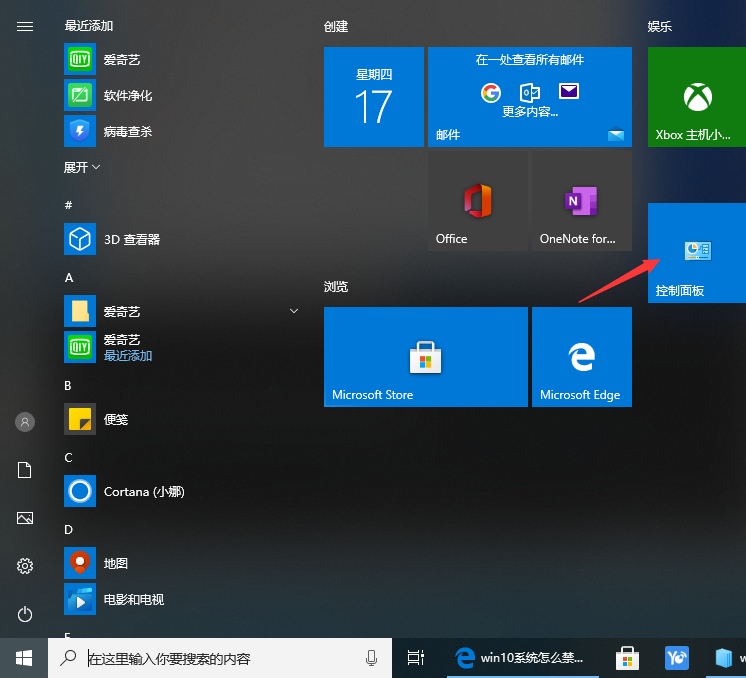Launch the OneNote tile
746x678 pixels.
pyautogui.click(x=581, y=202)
